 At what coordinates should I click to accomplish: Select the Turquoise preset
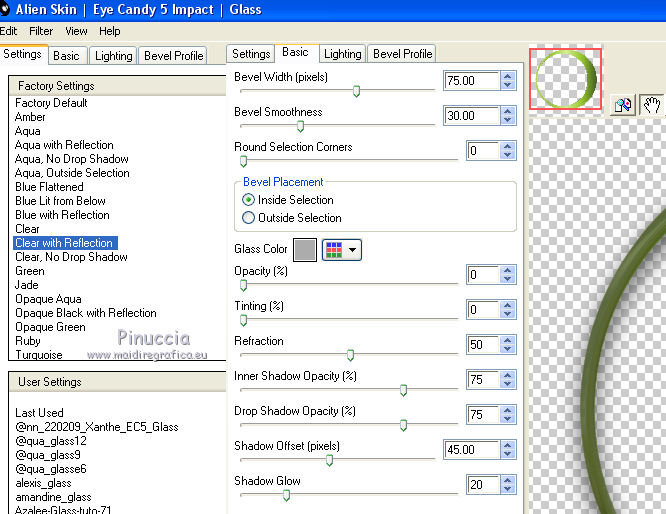(x=39, y=355)
